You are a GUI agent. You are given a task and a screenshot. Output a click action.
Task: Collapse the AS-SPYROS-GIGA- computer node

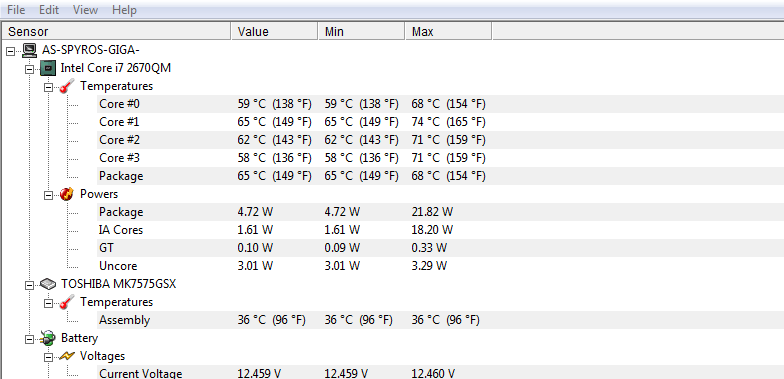point(10,50)
